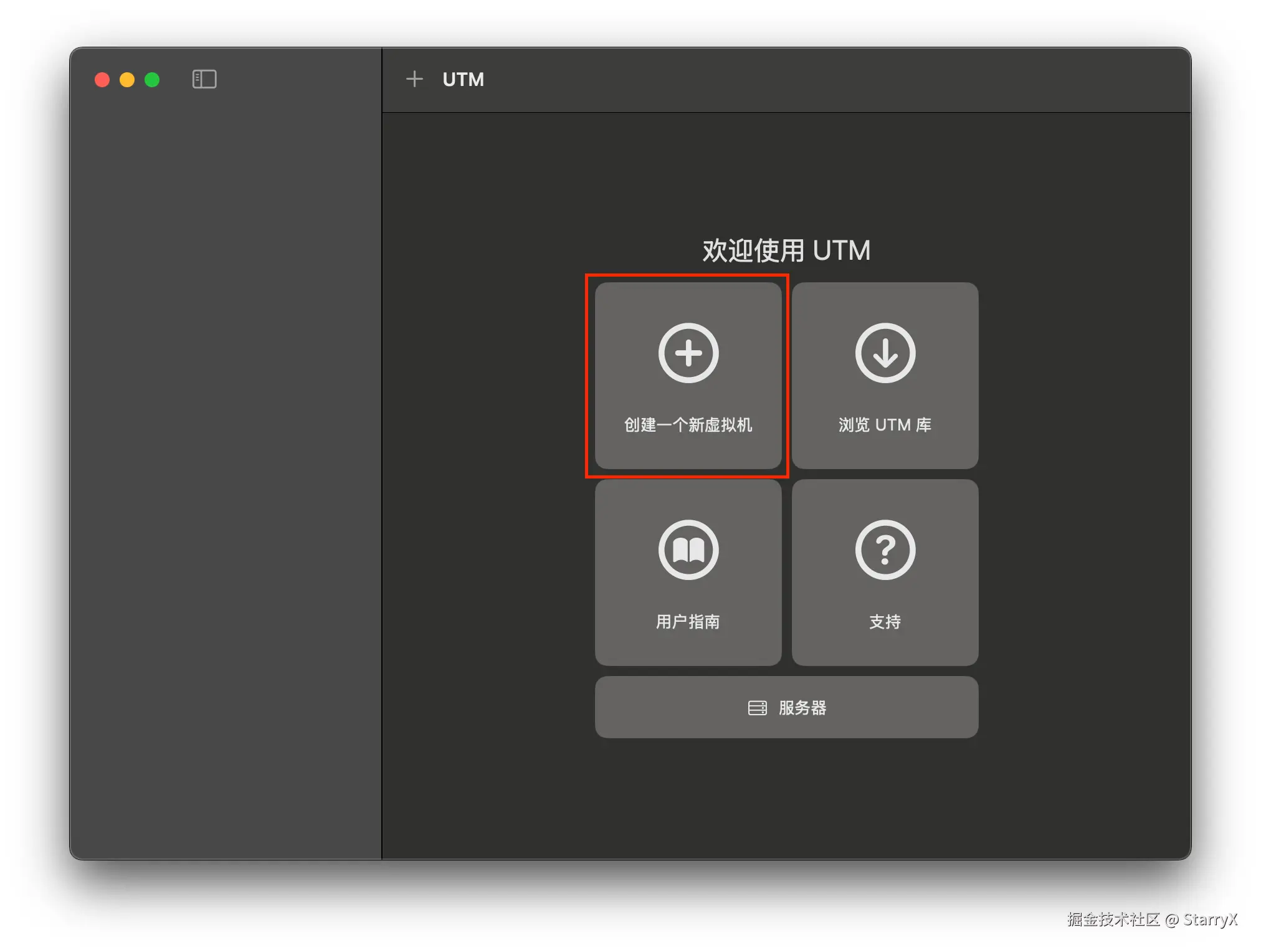The width and height of the screenshot is (1261, 952).
Task: Open 浏览 UTM 库 text label
Action: click(885, 425)
